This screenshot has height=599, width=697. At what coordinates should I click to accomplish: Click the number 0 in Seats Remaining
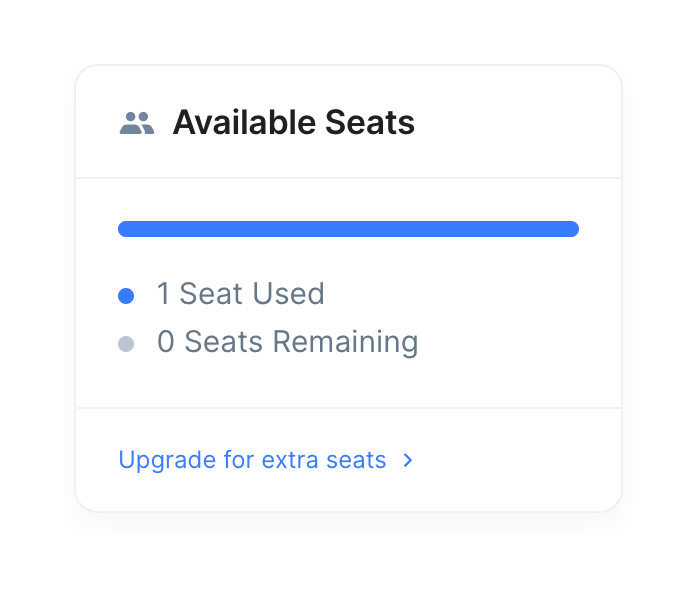tap(166, 342)
